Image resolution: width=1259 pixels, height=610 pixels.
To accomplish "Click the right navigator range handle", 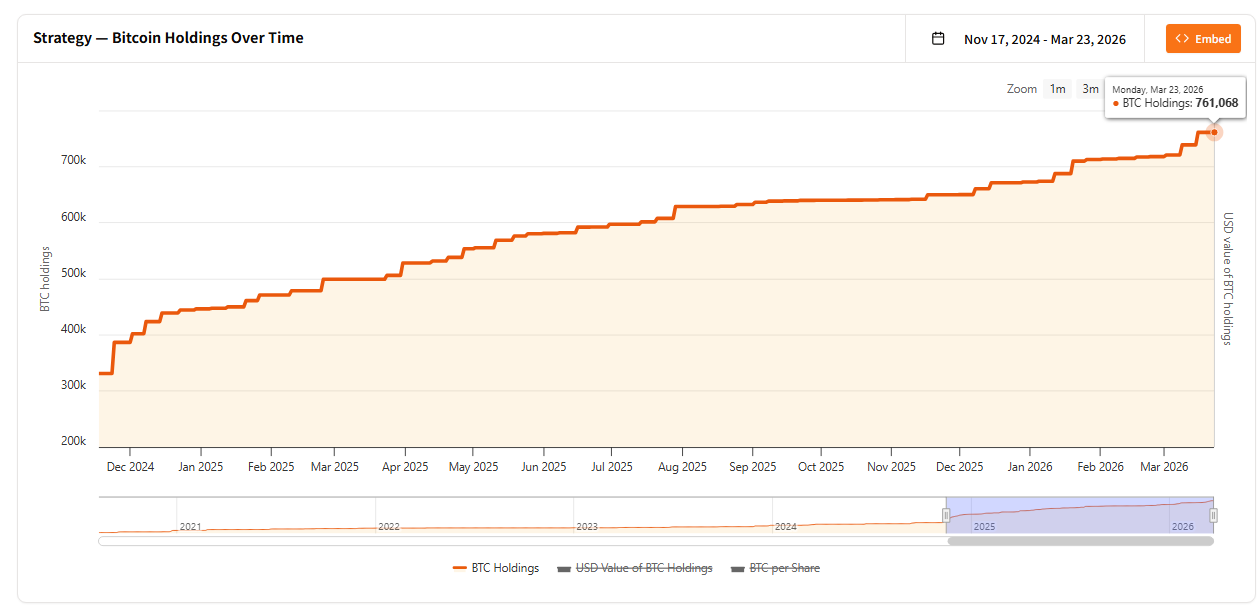I will (x=1213, y=515).
